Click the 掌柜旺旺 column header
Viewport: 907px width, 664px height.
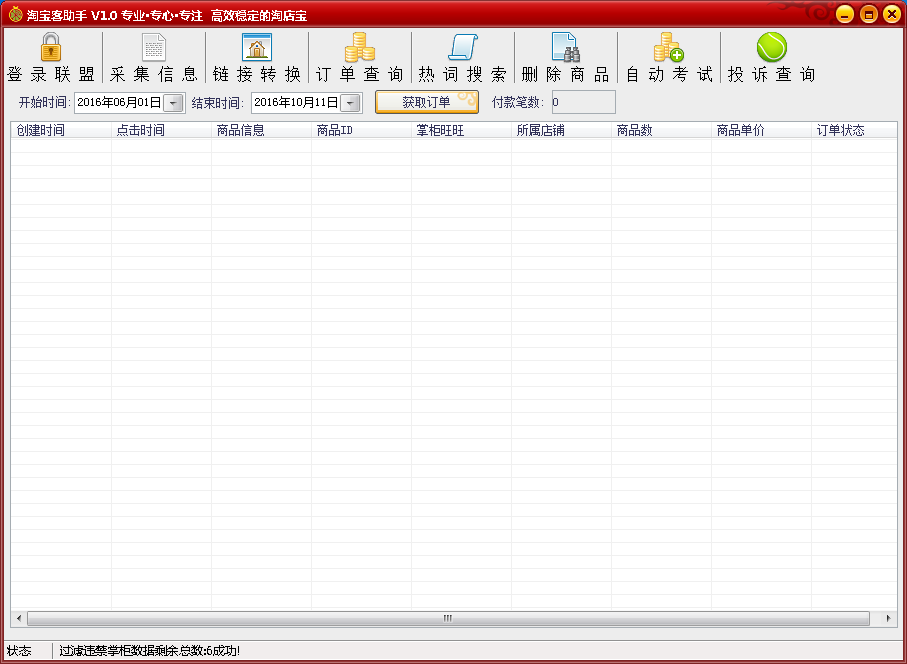click(x=461, y=131)
